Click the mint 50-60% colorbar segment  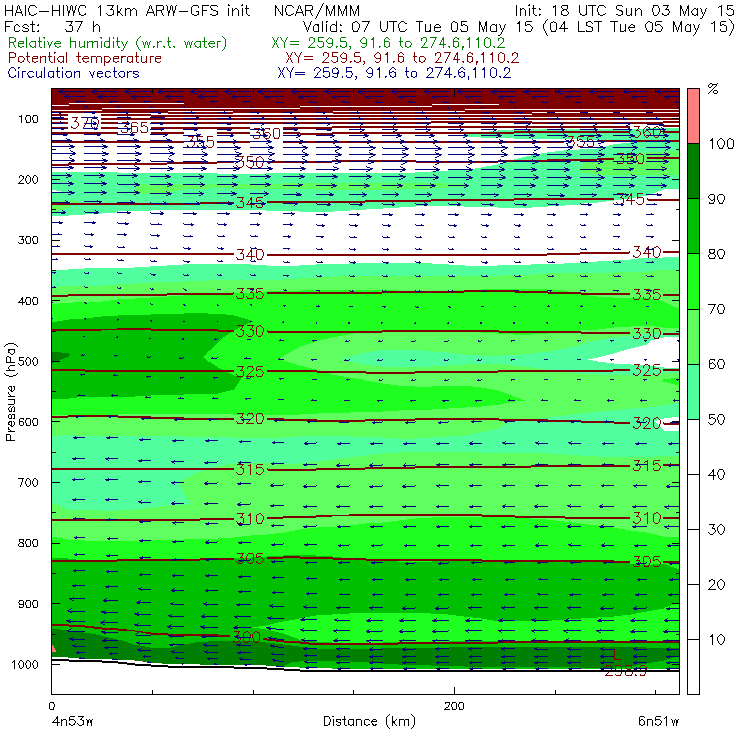(x=693, y=392)
